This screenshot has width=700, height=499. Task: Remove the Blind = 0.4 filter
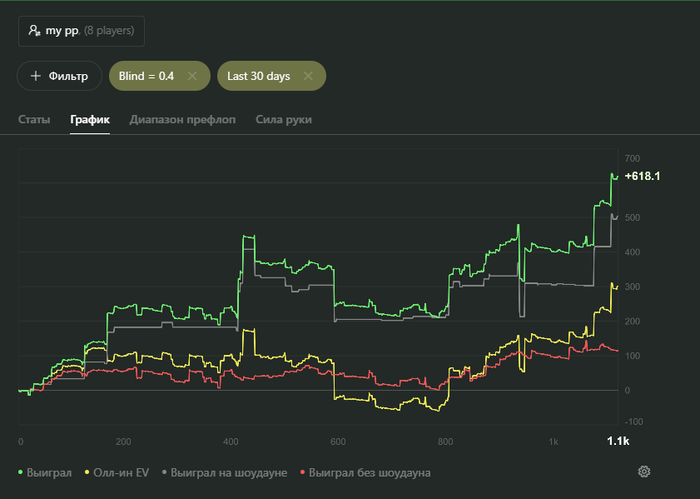point(192,76)
